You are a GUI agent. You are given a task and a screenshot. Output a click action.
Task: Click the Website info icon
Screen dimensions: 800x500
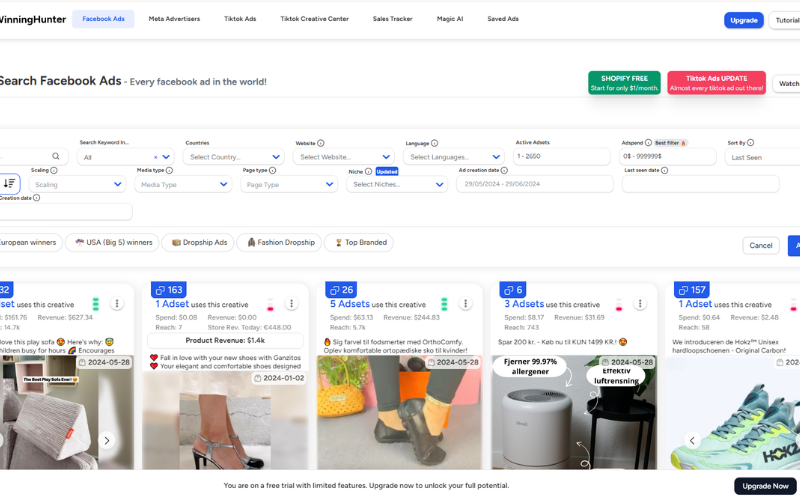point(320,143)
